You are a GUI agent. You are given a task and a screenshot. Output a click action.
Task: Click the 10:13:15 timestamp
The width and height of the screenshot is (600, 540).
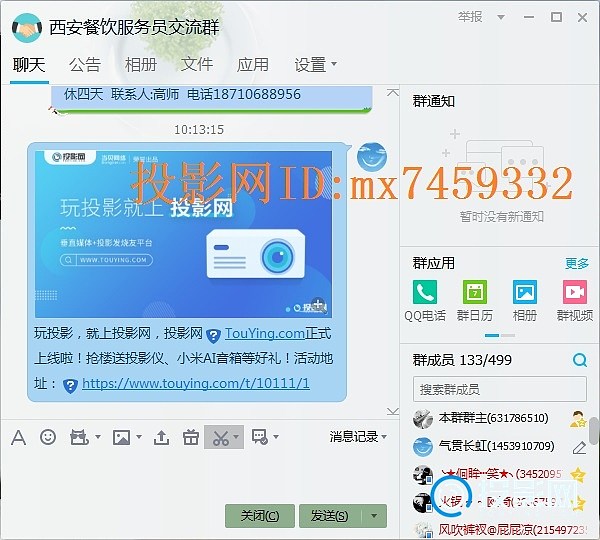199,130
